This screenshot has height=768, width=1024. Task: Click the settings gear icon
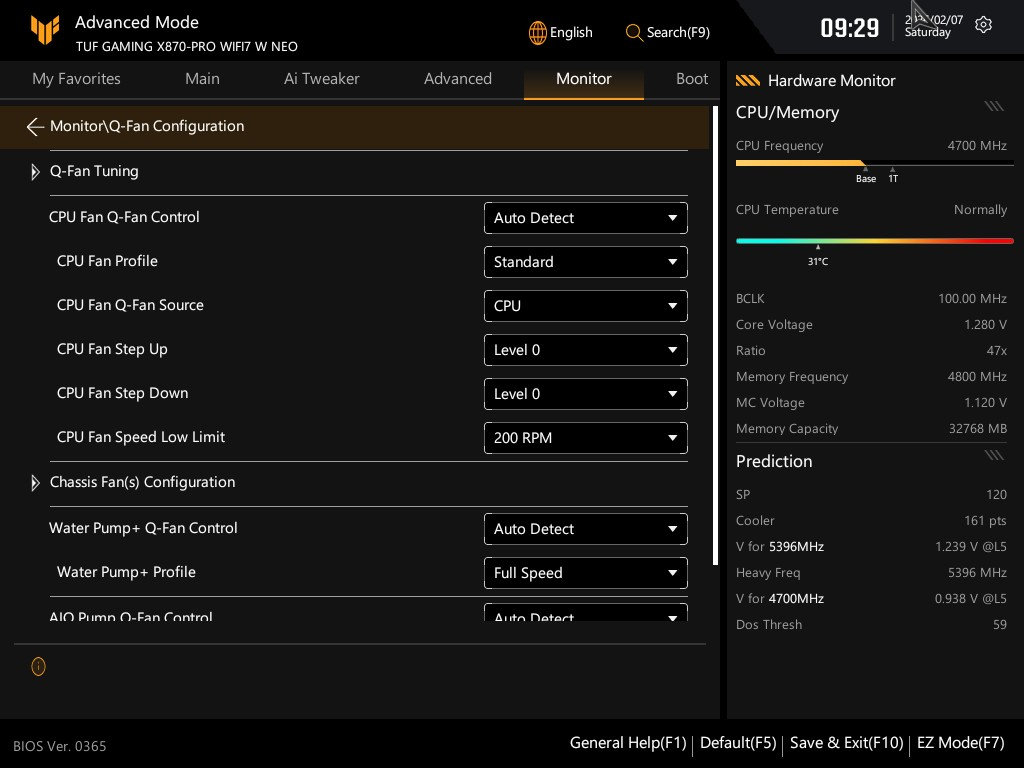[983, 25]
